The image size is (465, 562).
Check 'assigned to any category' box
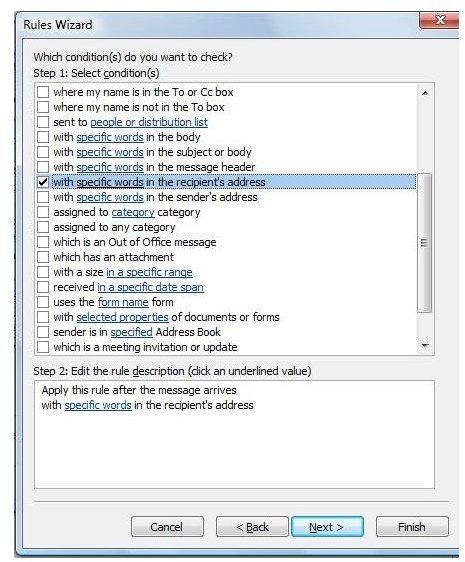pyautogui.click(x=43, y=227)
